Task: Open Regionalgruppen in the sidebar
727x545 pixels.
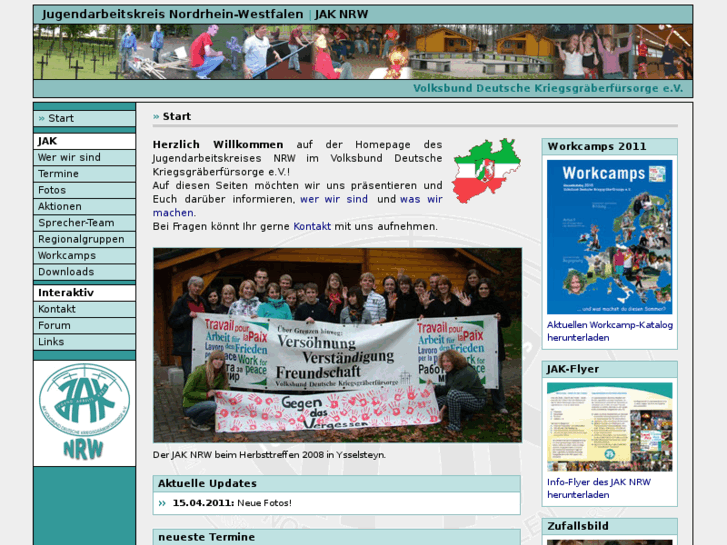Action: coord(84,239)
